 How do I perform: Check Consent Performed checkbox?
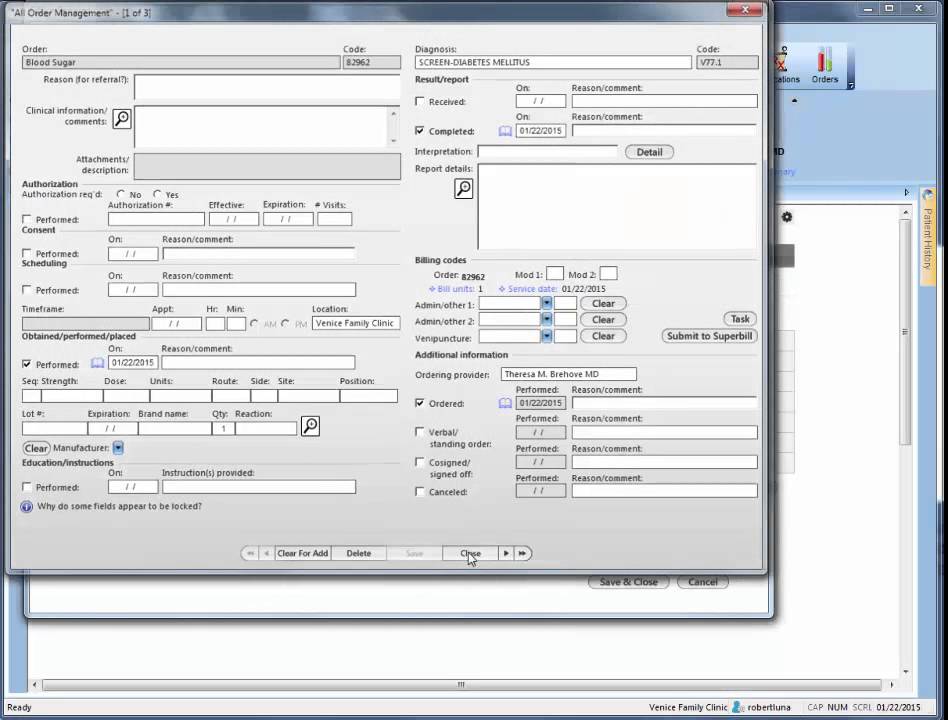click(x=27, y=253)
